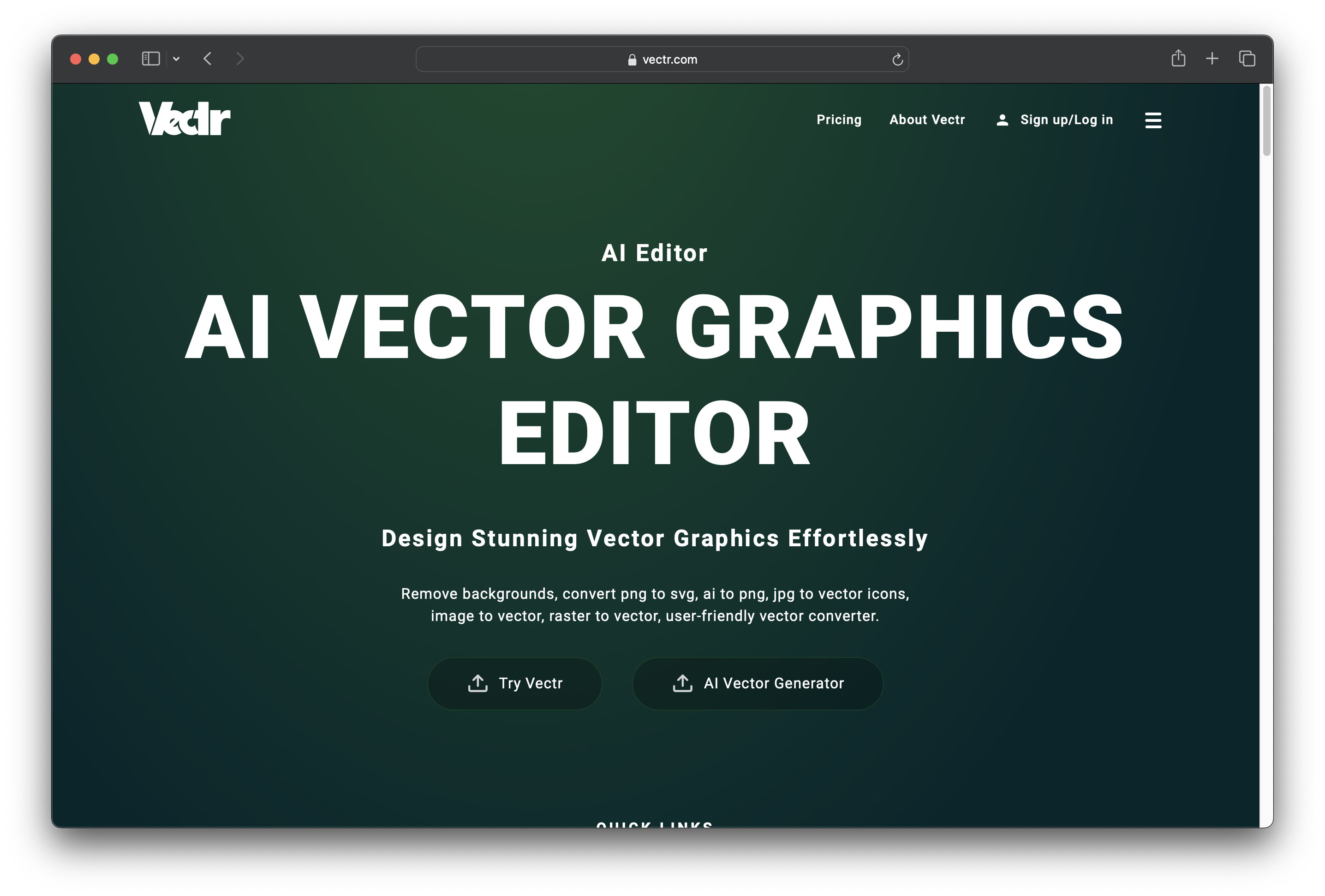Click upload icon in AI Vector Generator
Viewport: 1325px width, 896px height.
click(x=682, y=683)
